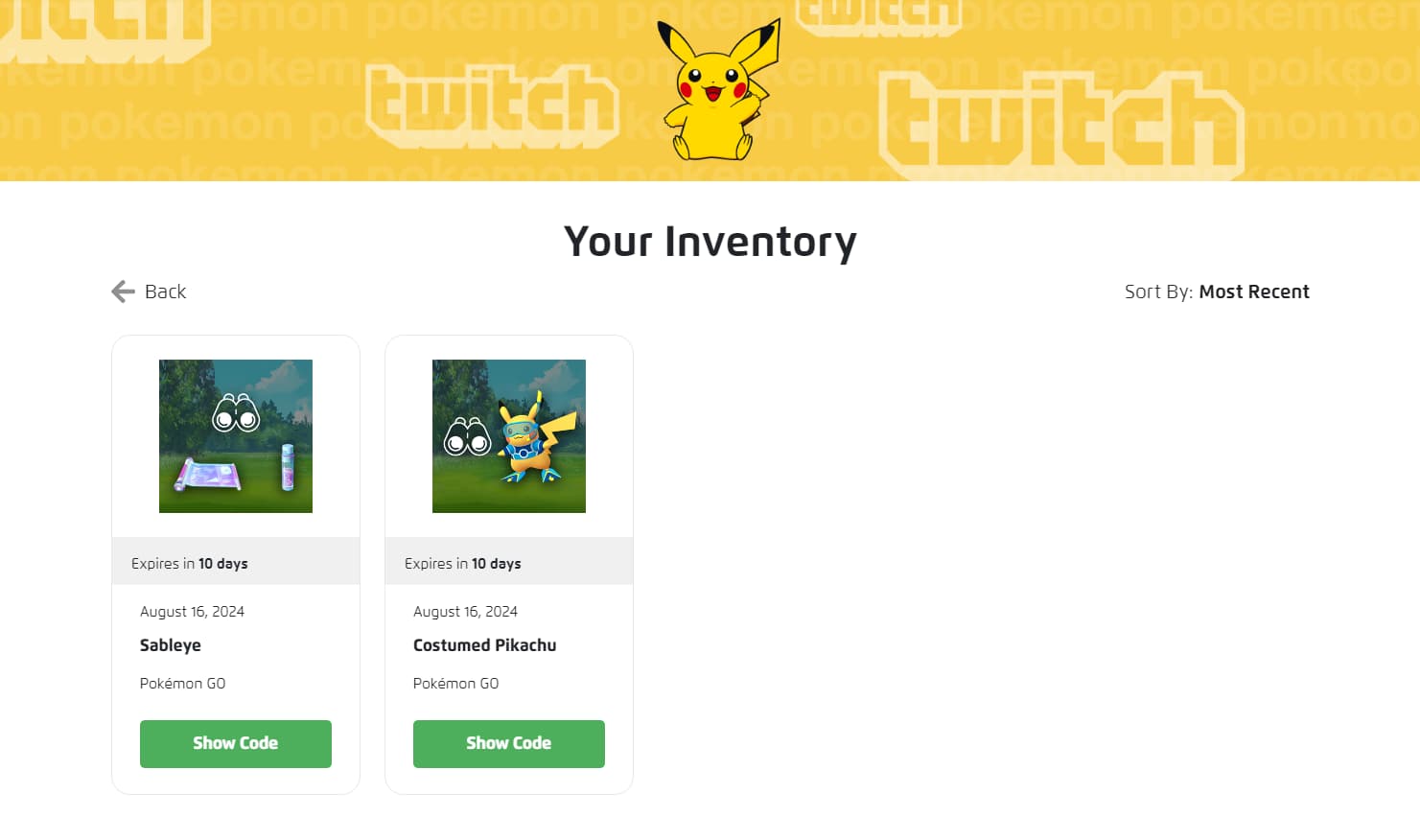Click the holographic map item in Sableye artwork
This screenshot has height=840, width=1420.
(x=208, y=475)
